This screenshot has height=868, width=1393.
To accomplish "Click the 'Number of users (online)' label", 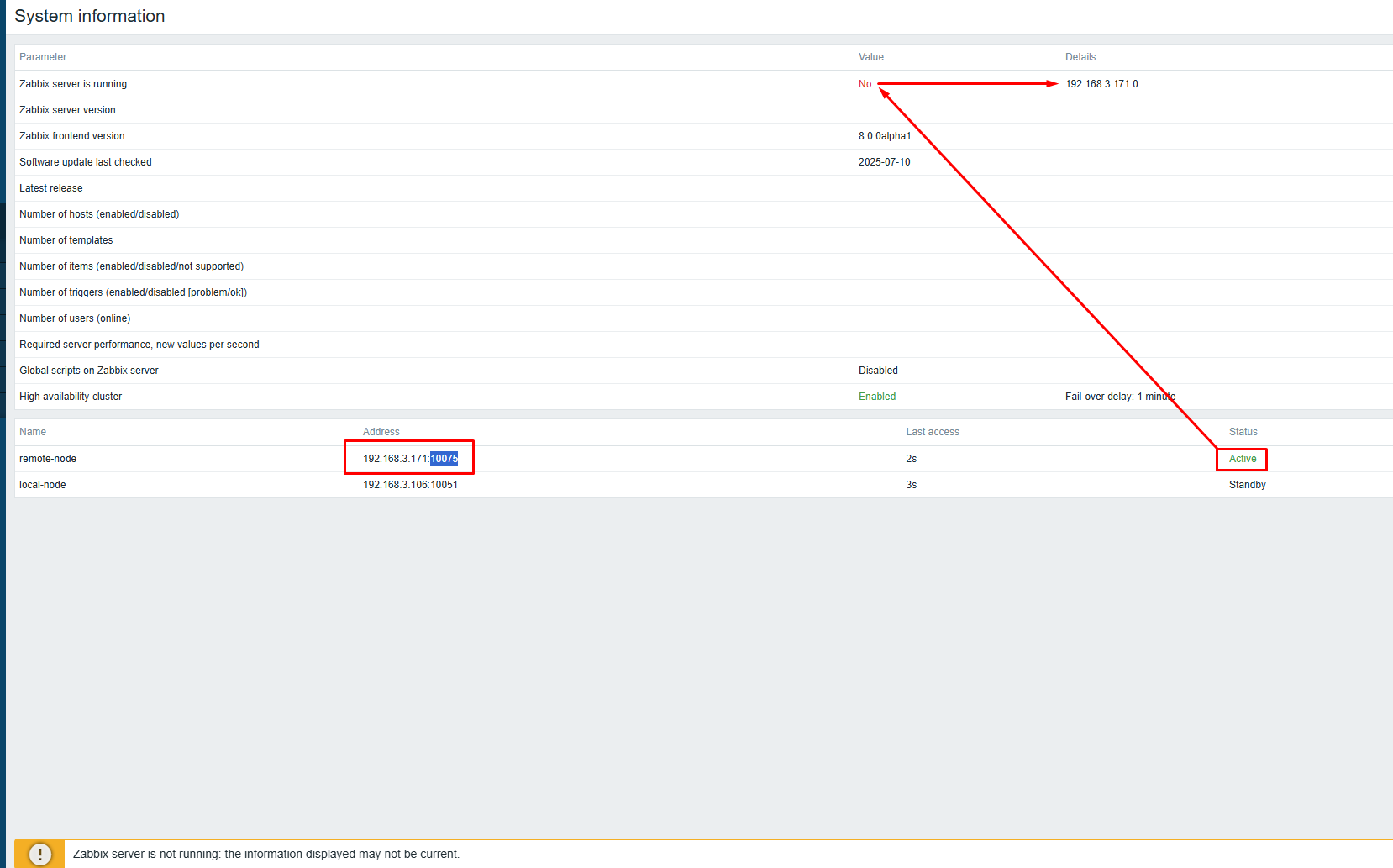I will pos(75,318).
